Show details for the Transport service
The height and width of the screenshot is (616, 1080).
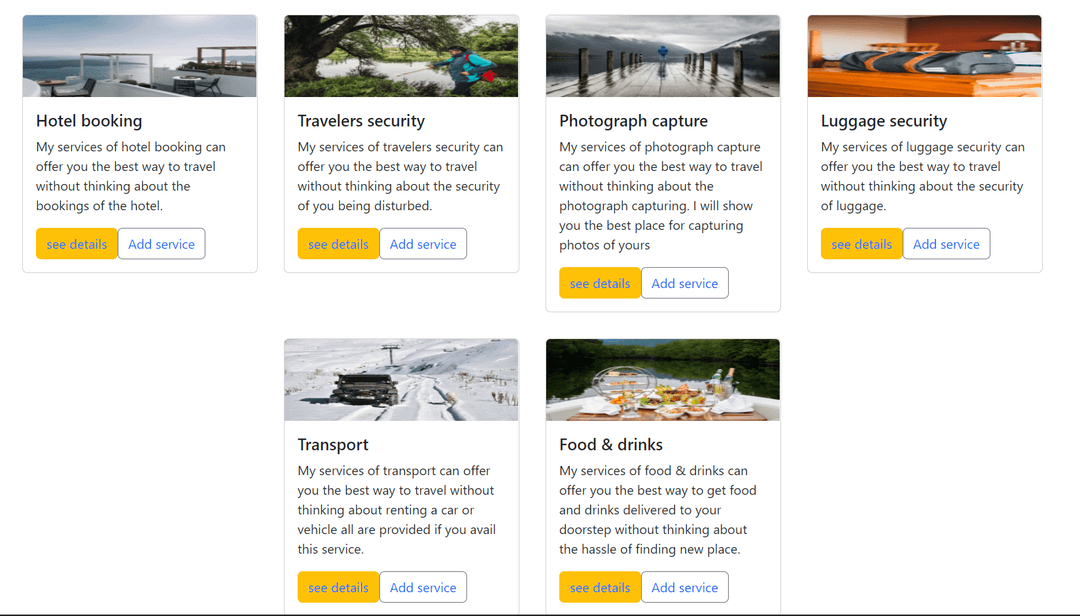click(338, 587)
